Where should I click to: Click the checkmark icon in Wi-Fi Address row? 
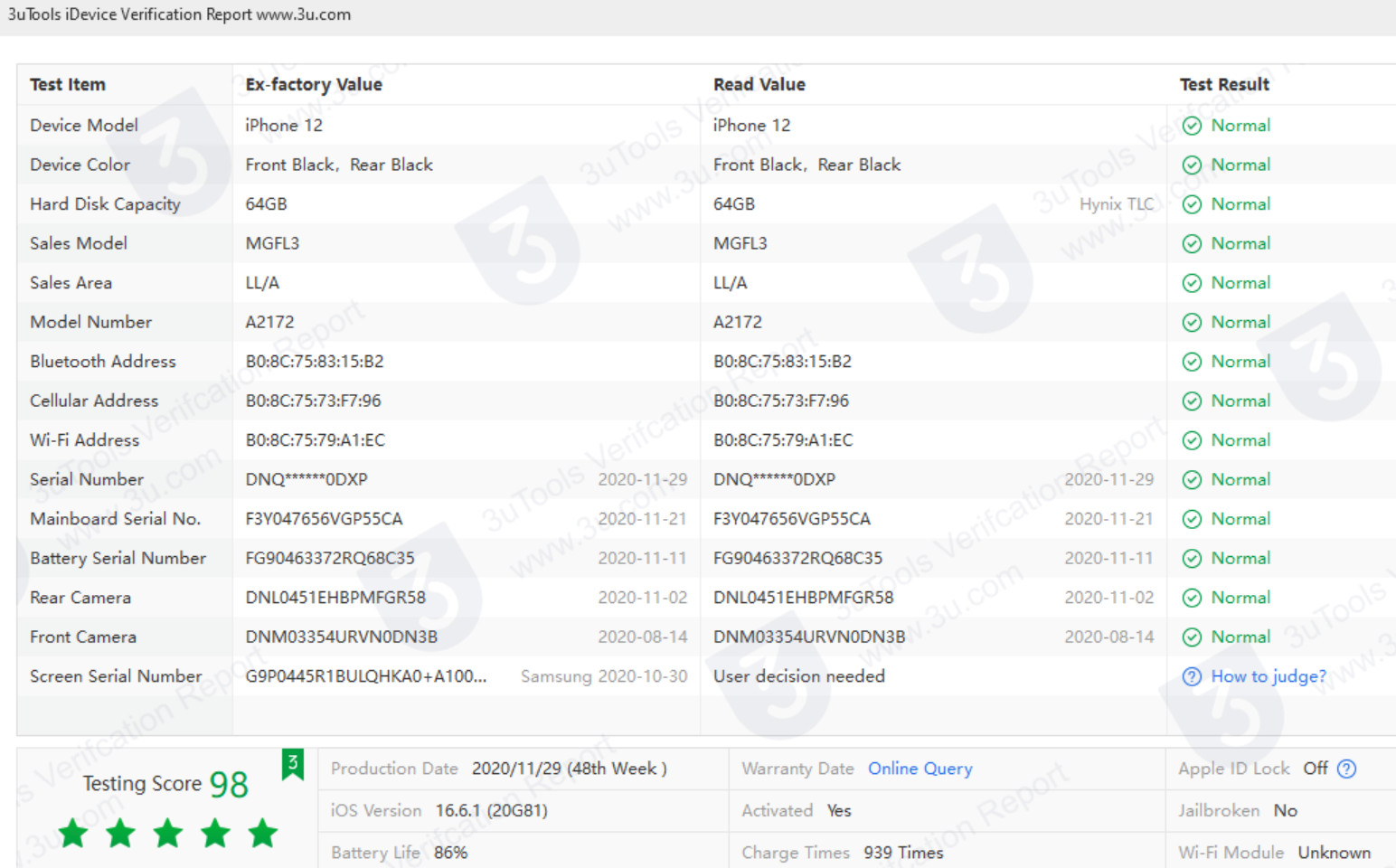point(1192,440)
